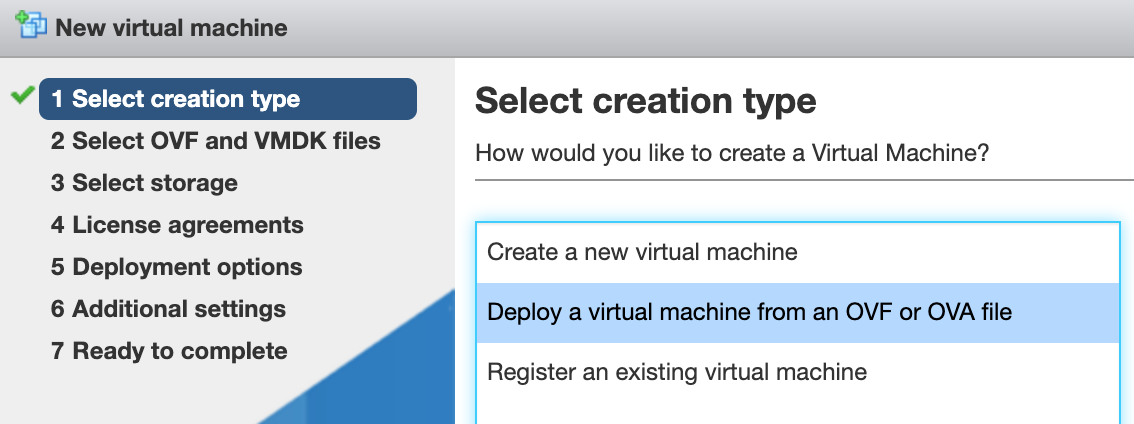Open step 7 Ready to complete
This screenshot has height=424, width=1134.
click(x=169, y=351)
